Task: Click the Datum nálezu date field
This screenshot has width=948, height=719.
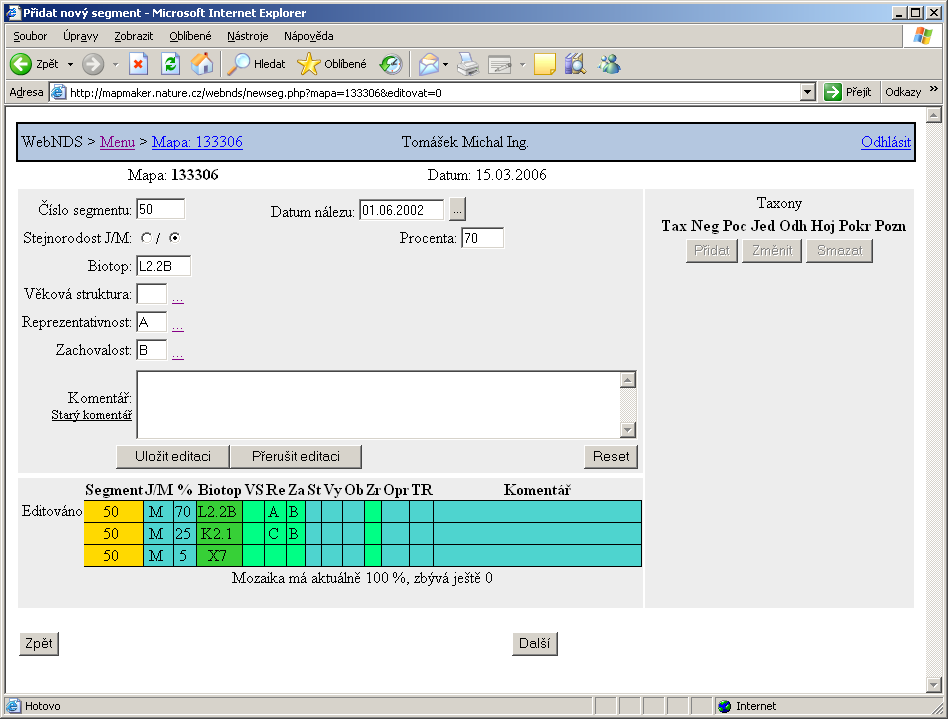Action: pyautogui.click(x=401, y=210)
